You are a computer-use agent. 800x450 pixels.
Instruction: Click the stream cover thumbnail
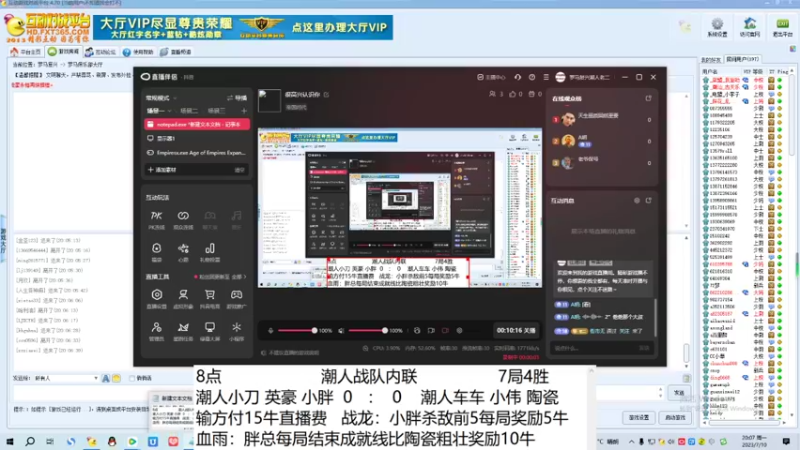269,101
